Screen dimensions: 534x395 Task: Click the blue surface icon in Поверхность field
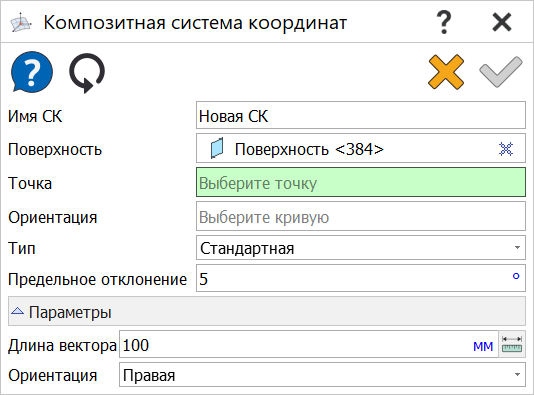point(217,148)
